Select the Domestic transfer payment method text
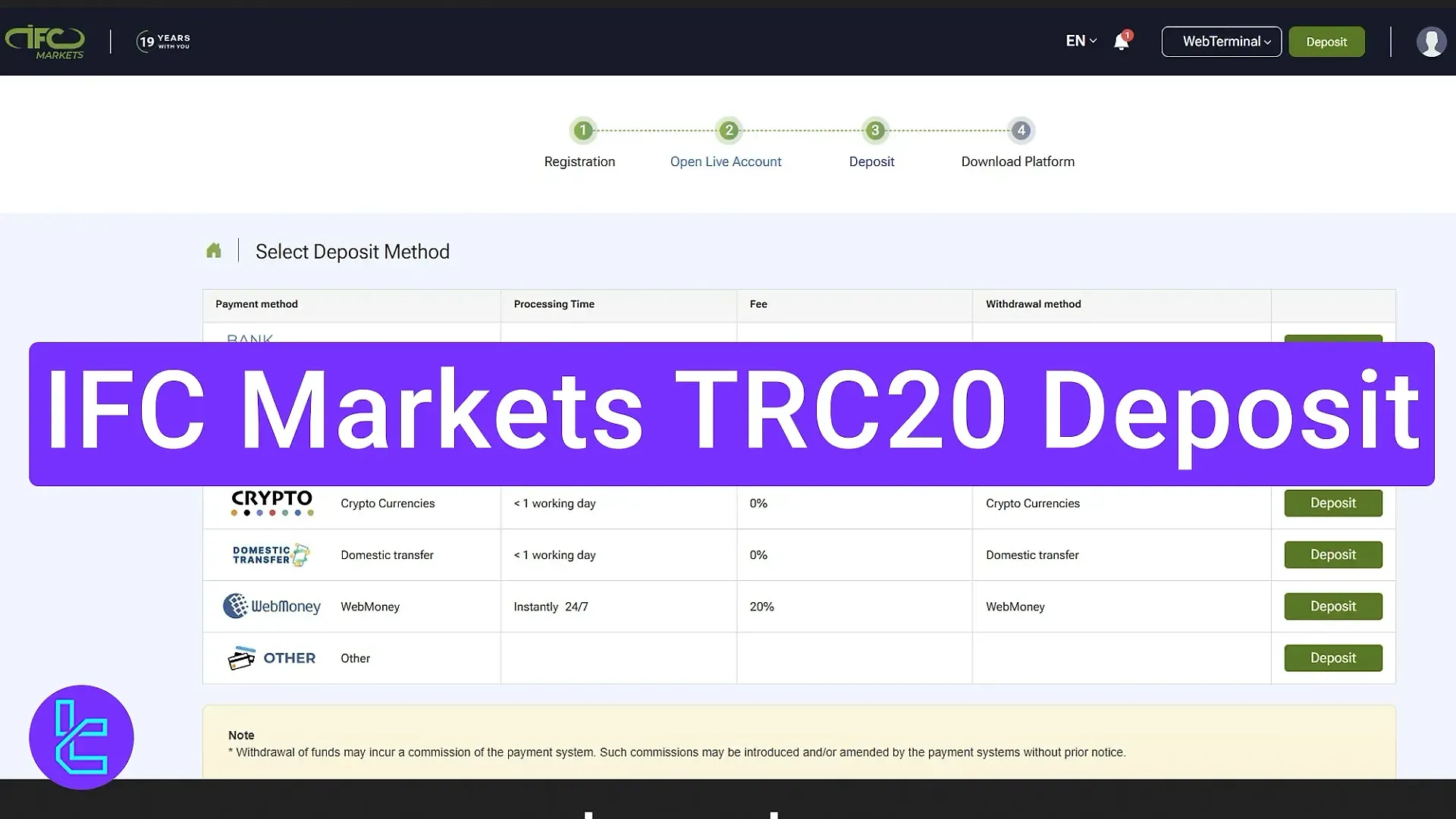 pos(387,555)
